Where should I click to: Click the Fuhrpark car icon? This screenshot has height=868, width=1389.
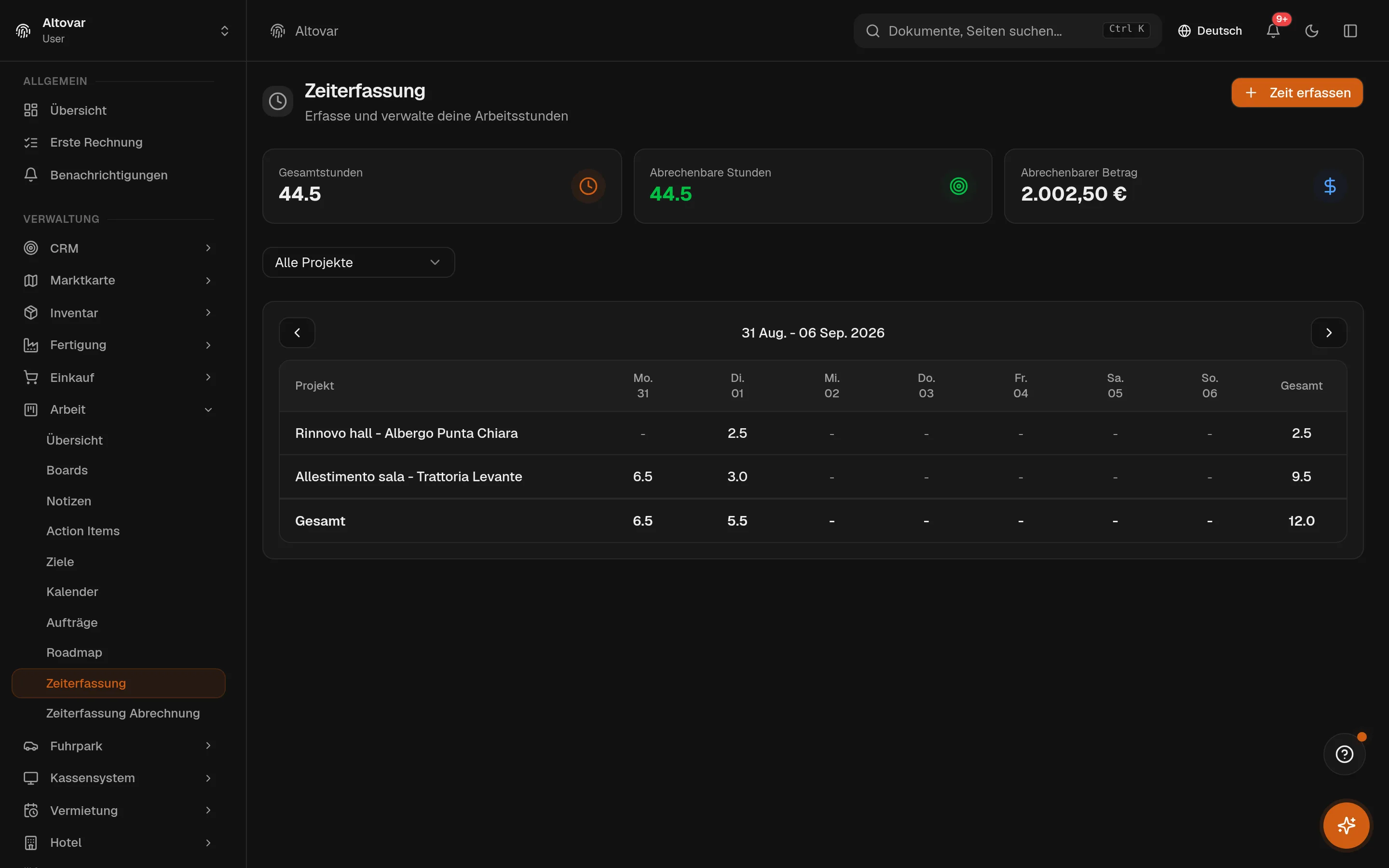tap(31, 746)
